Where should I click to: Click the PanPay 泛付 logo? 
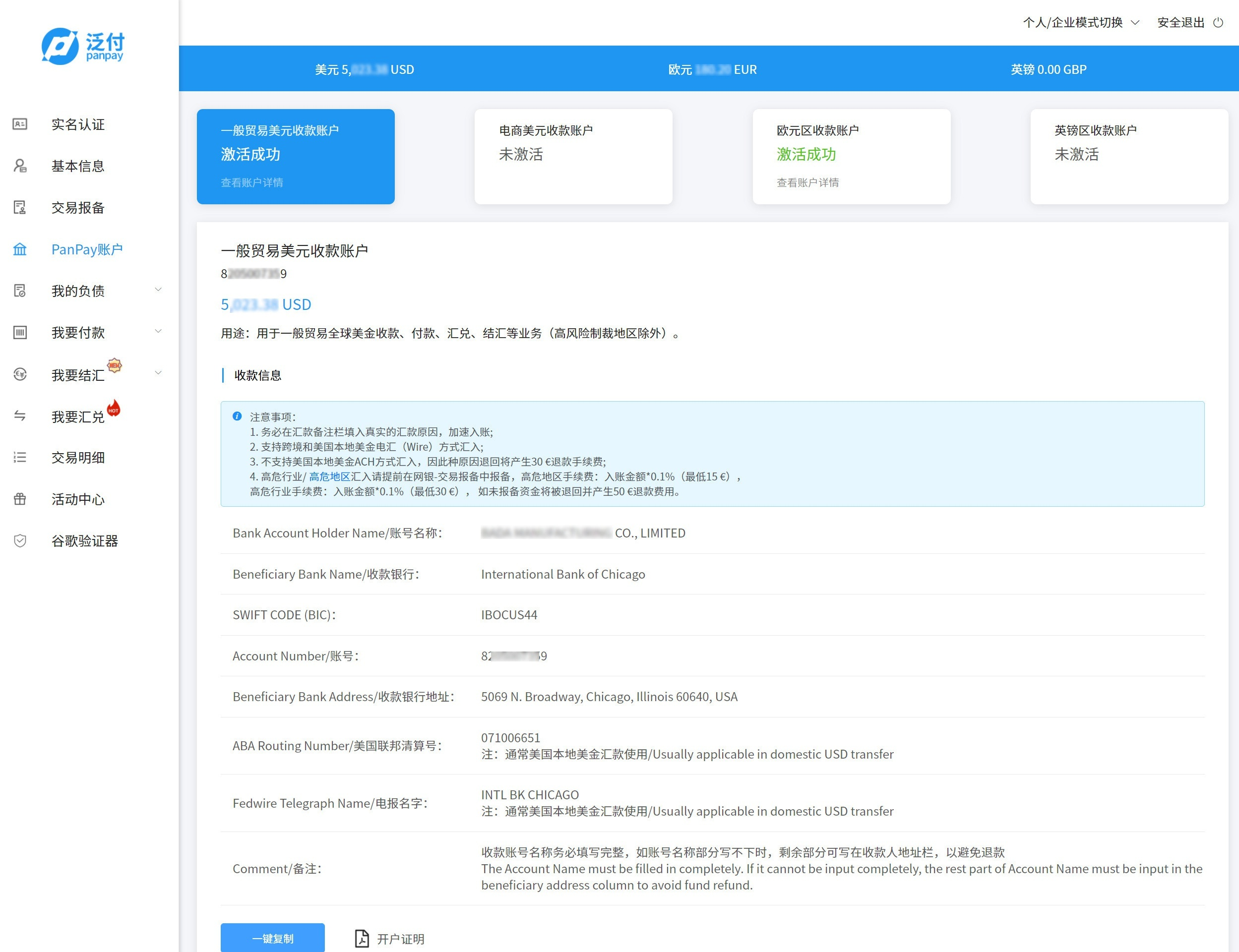pyautogui.click(x=83, y=45)
